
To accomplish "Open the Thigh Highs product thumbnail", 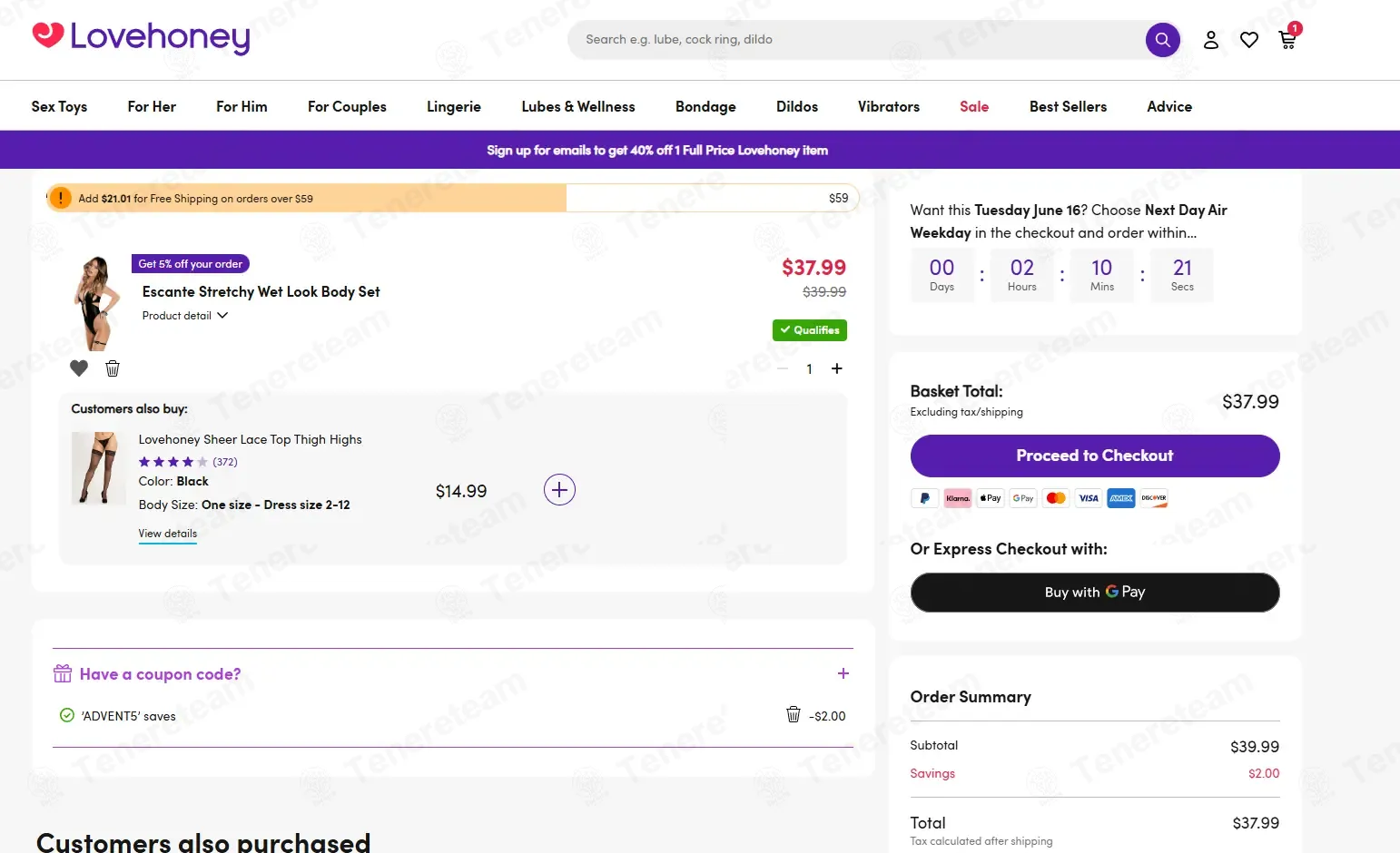I will pos(99,468).
